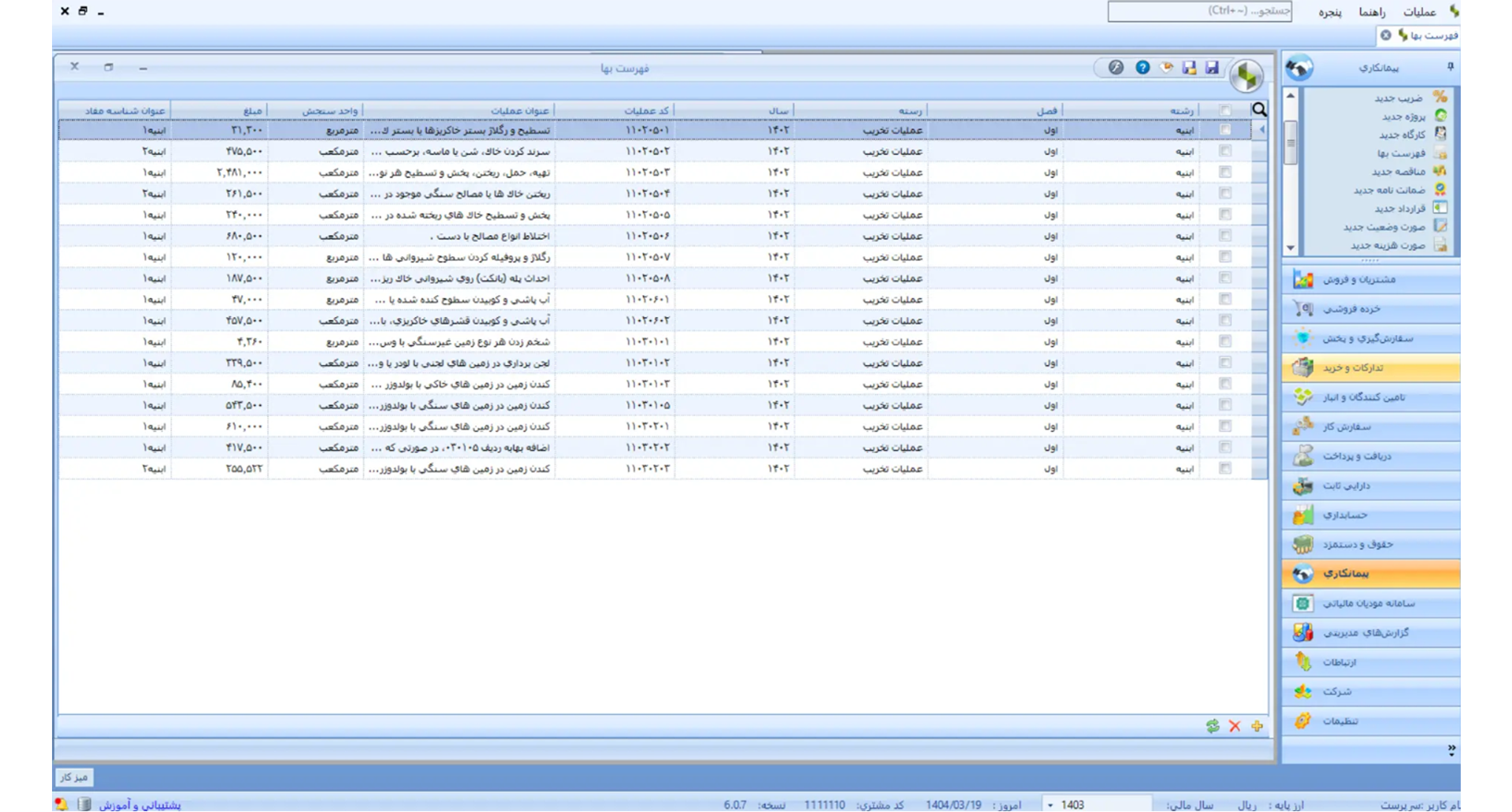Click the میز کار button
The width and height of the screenshot is (1512, 812).
[74, 777]
